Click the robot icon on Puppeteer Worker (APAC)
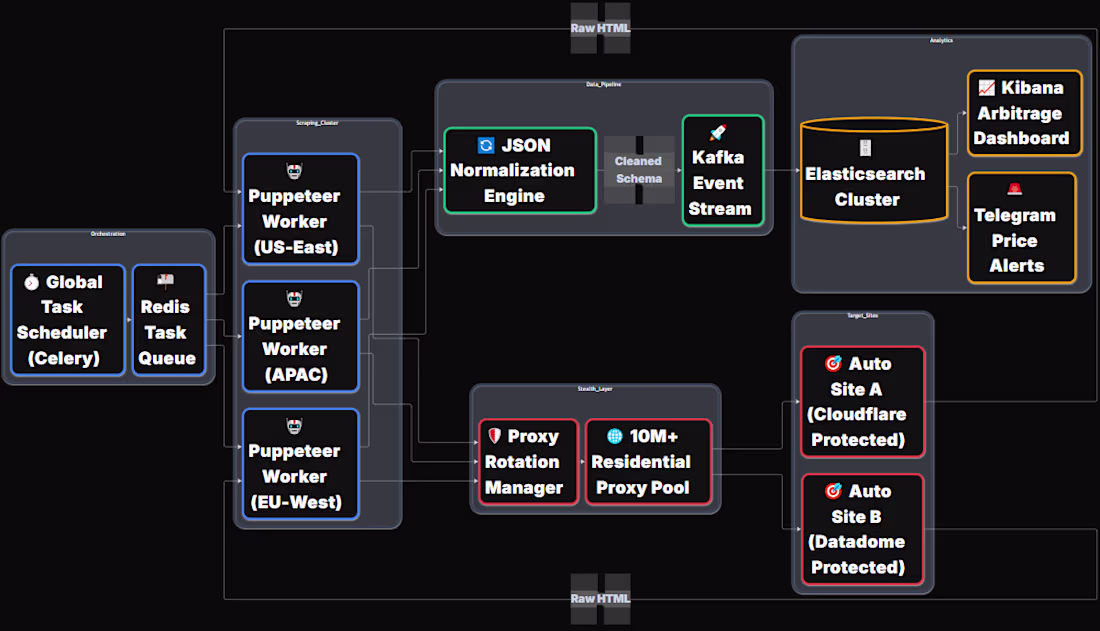Screen dimensions: 1100x631 295,298
